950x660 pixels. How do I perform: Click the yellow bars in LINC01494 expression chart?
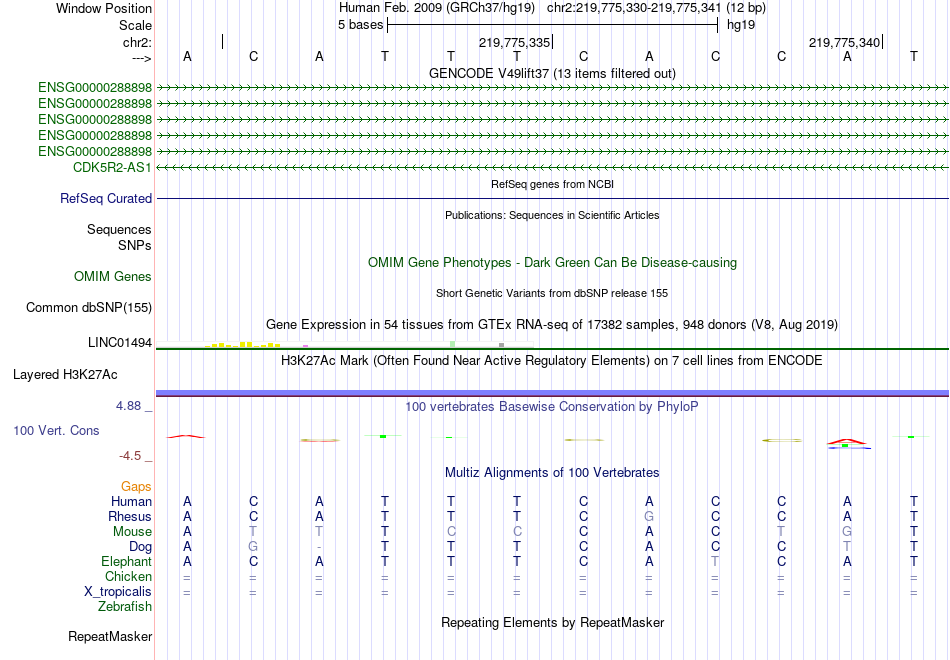(242, 344)
